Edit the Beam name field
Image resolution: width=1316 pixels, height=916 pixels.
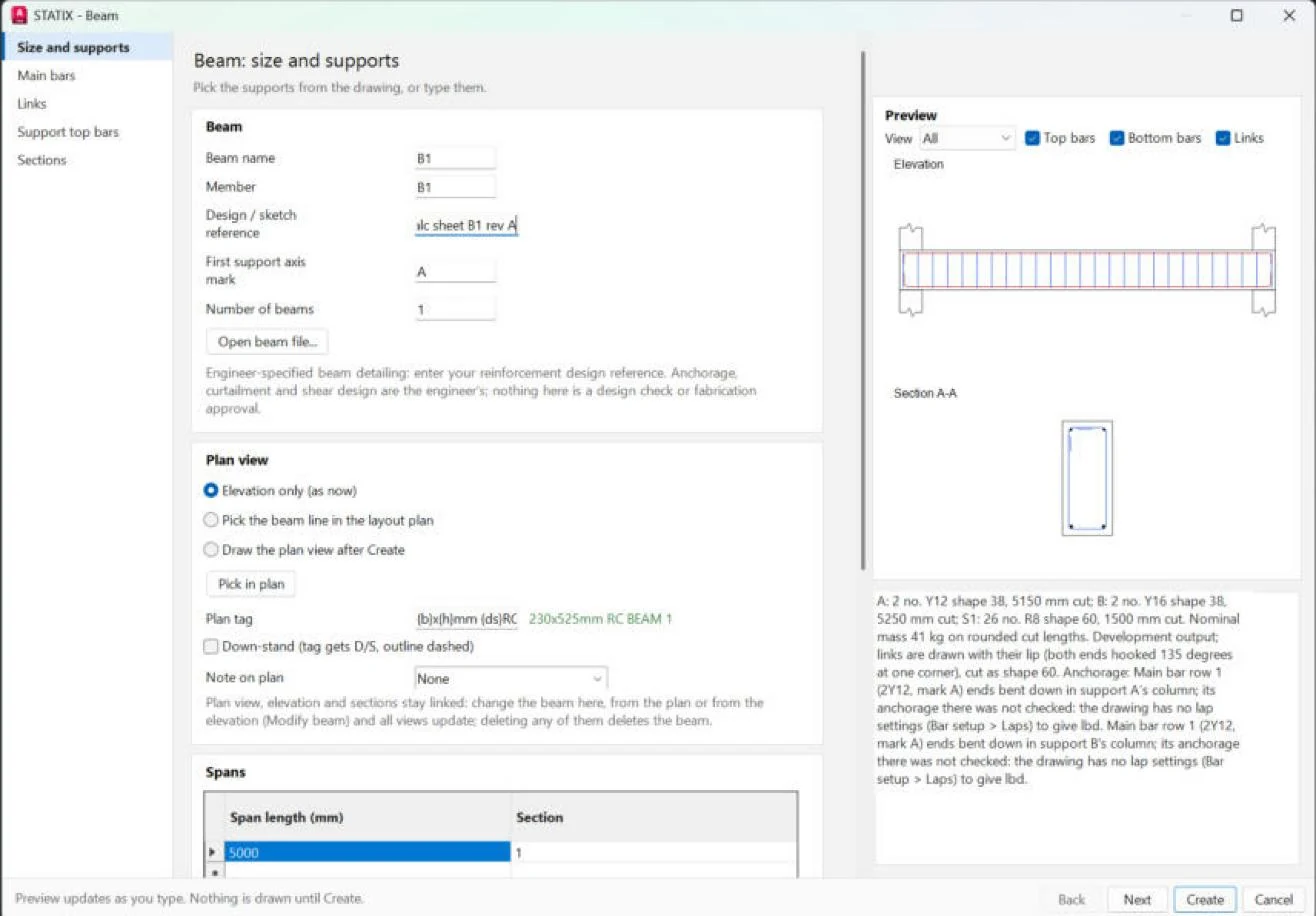click(x=456, y=158)
